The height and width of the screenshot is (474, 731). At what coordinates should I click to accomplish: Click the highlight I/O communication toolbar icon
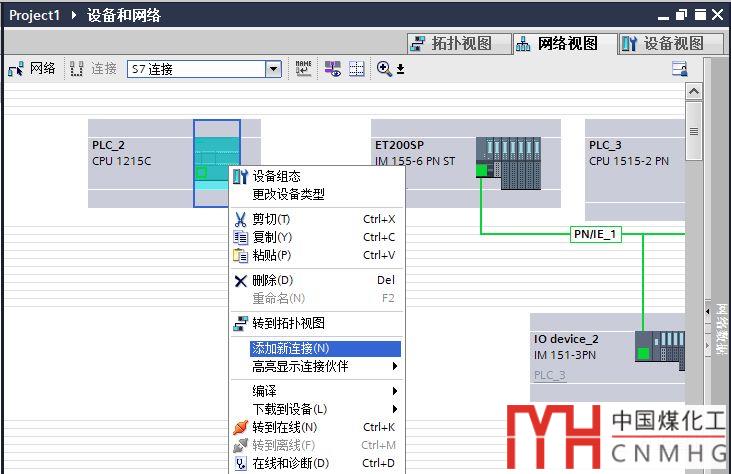coord(333,69)
